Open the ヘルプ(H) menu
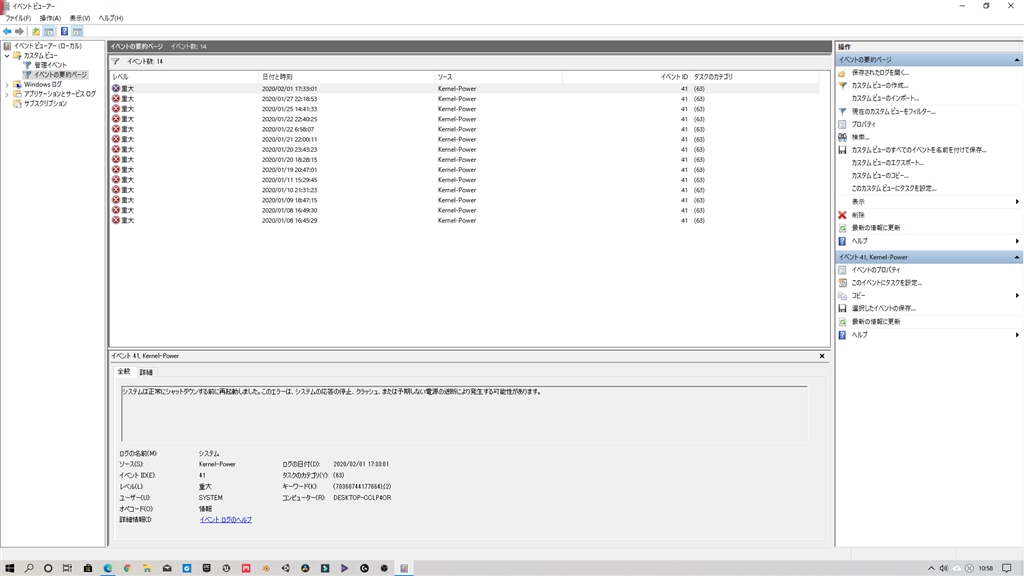1024x576 pixels. (x=110, y=18)
